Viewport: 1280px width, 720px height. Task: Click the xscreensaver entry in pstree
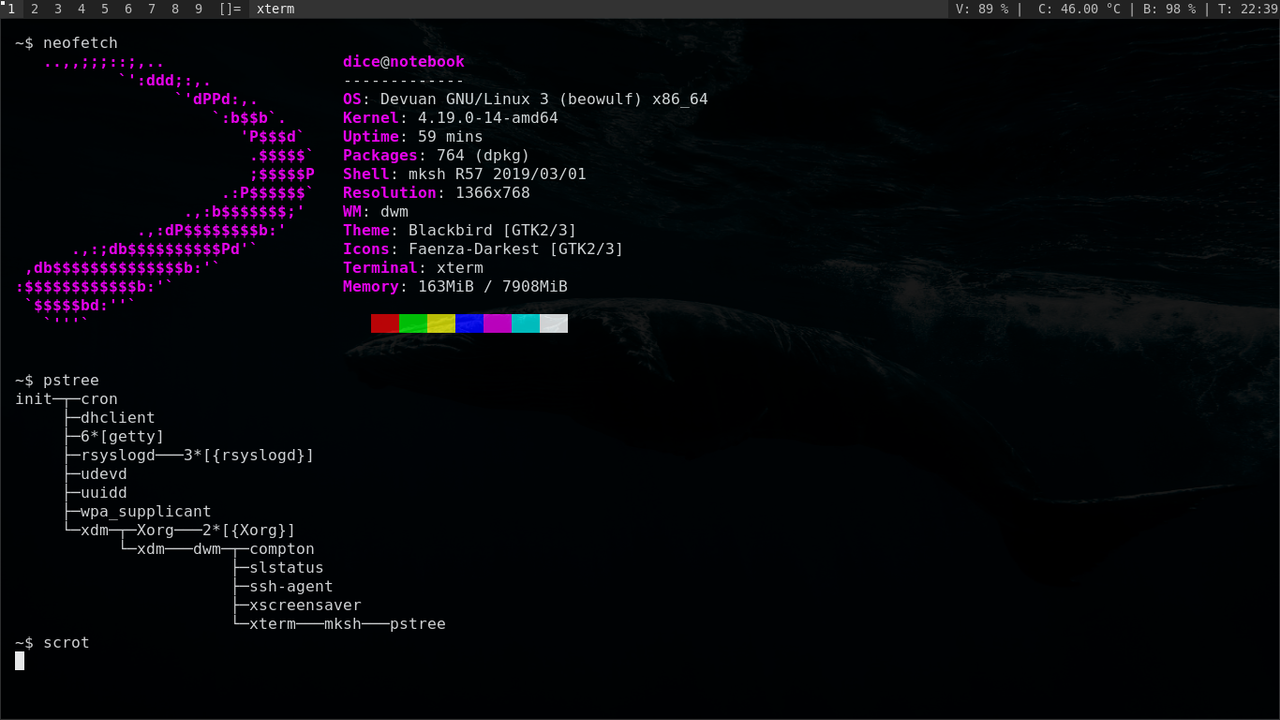(x=305, y=605)
